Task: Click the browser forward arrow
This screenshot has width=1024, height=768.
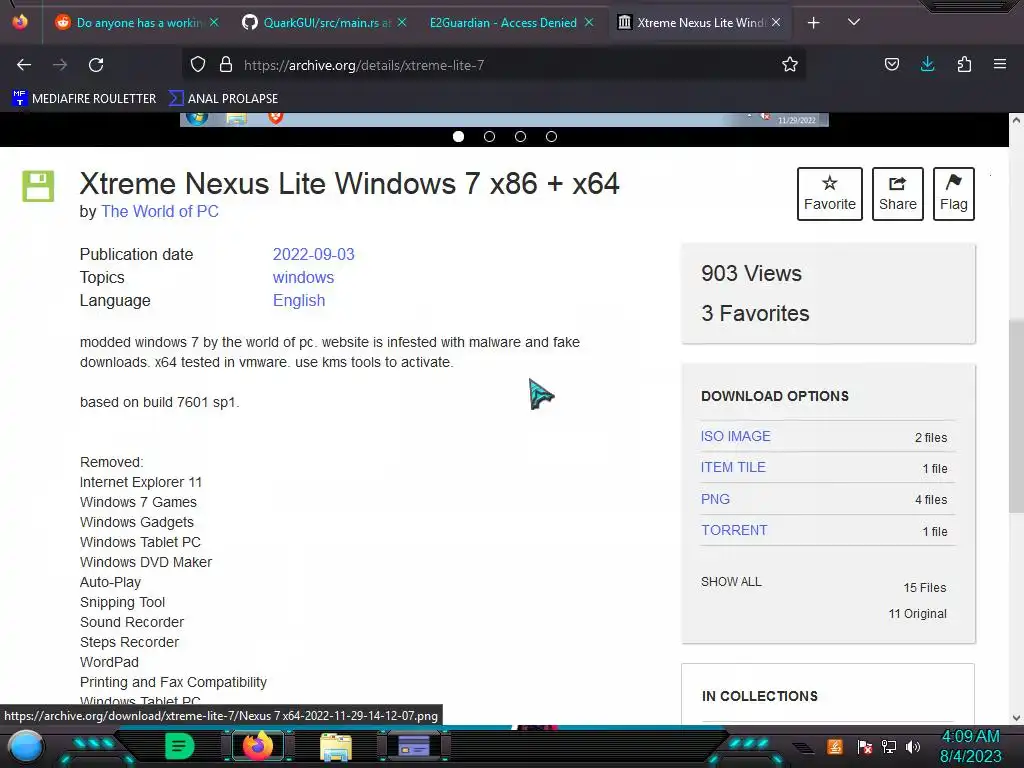Action: tap(60, 65)
